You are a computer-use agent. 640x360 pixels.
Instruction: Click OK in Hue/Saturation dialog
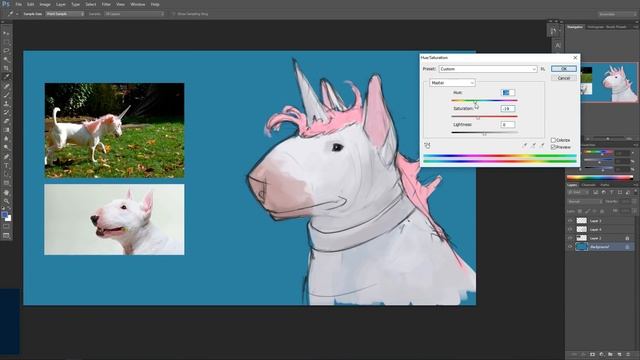[564, 69]
